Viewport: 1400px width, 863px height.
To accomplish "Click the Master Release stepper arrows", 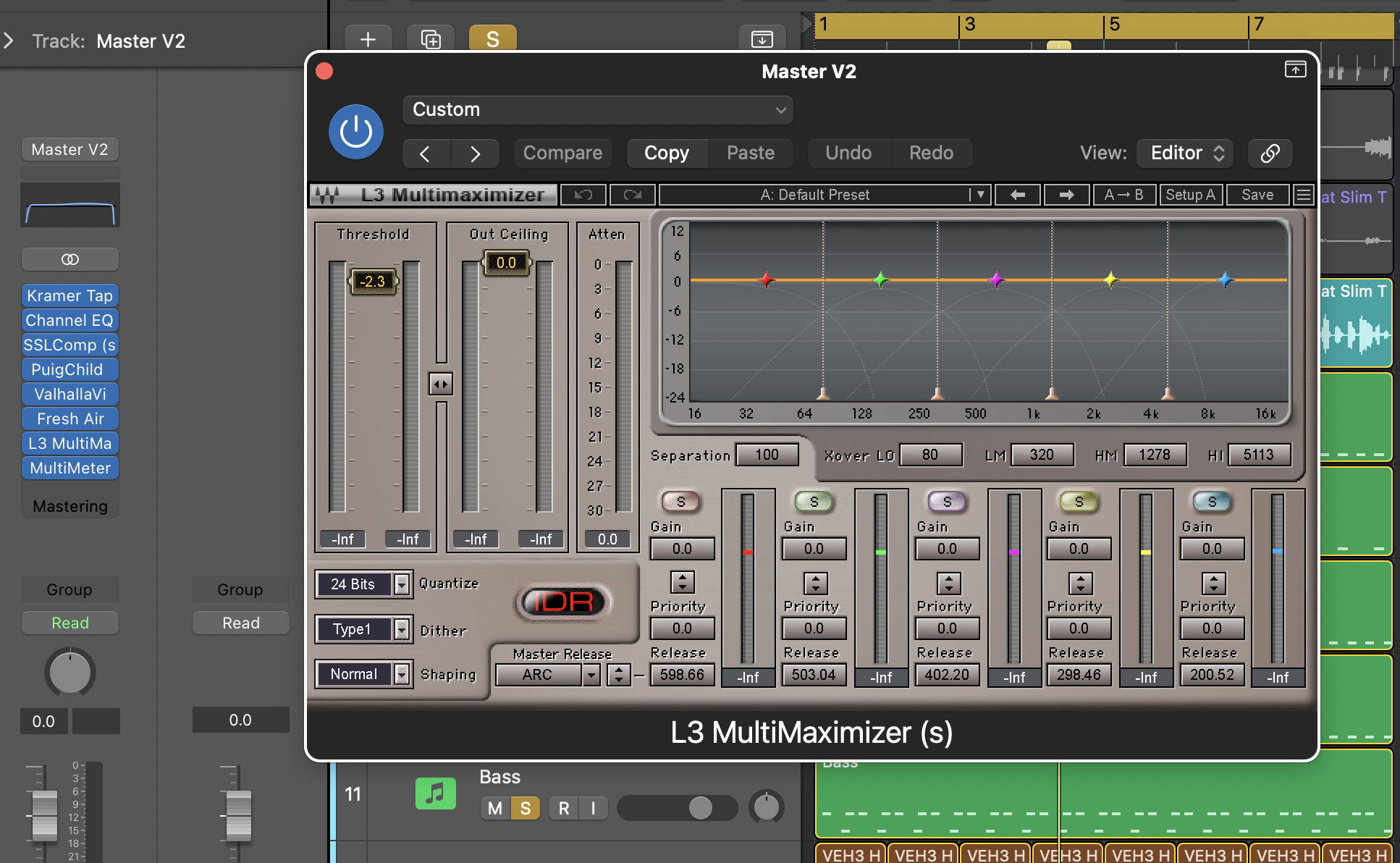I will click(x=617, y=675).
